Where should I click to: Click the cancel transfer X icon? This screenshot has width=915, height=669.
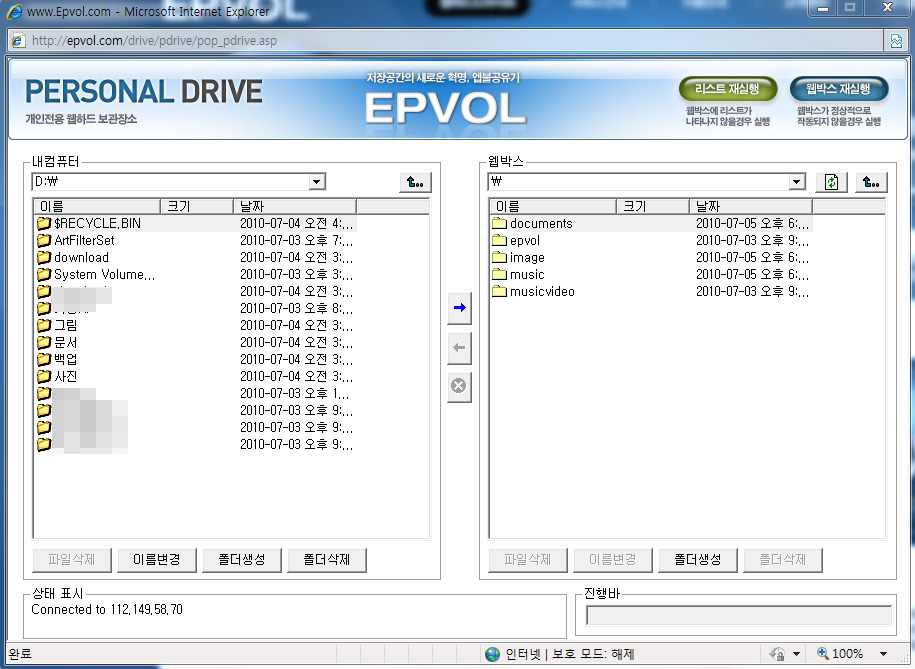(459, 386)
